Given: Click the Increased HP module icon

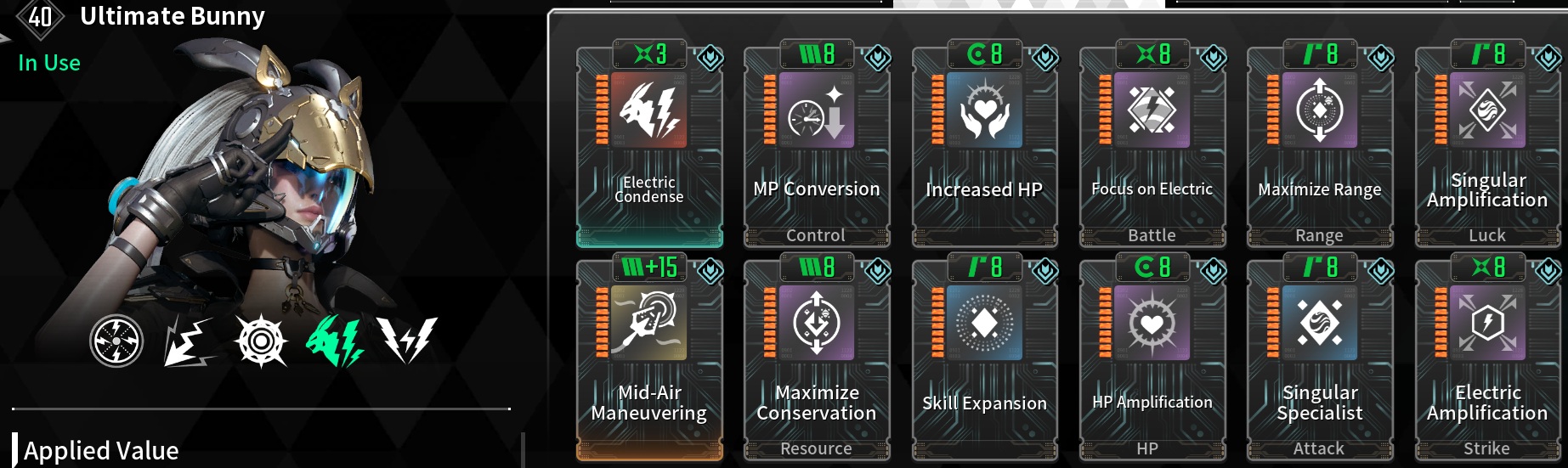Looking at the screenshot, I should point(984,110).
